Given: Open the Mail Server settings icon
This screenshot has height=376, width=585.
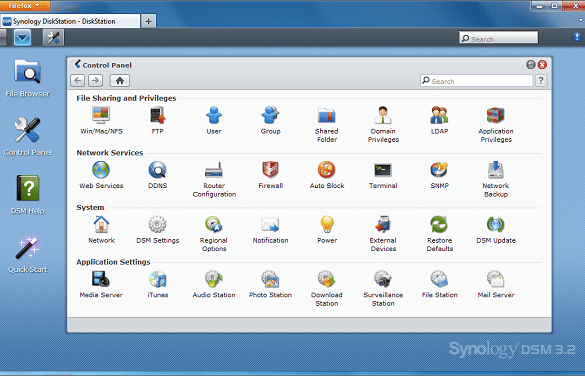Looking at the screenshot, I should [x=496, y=279].
